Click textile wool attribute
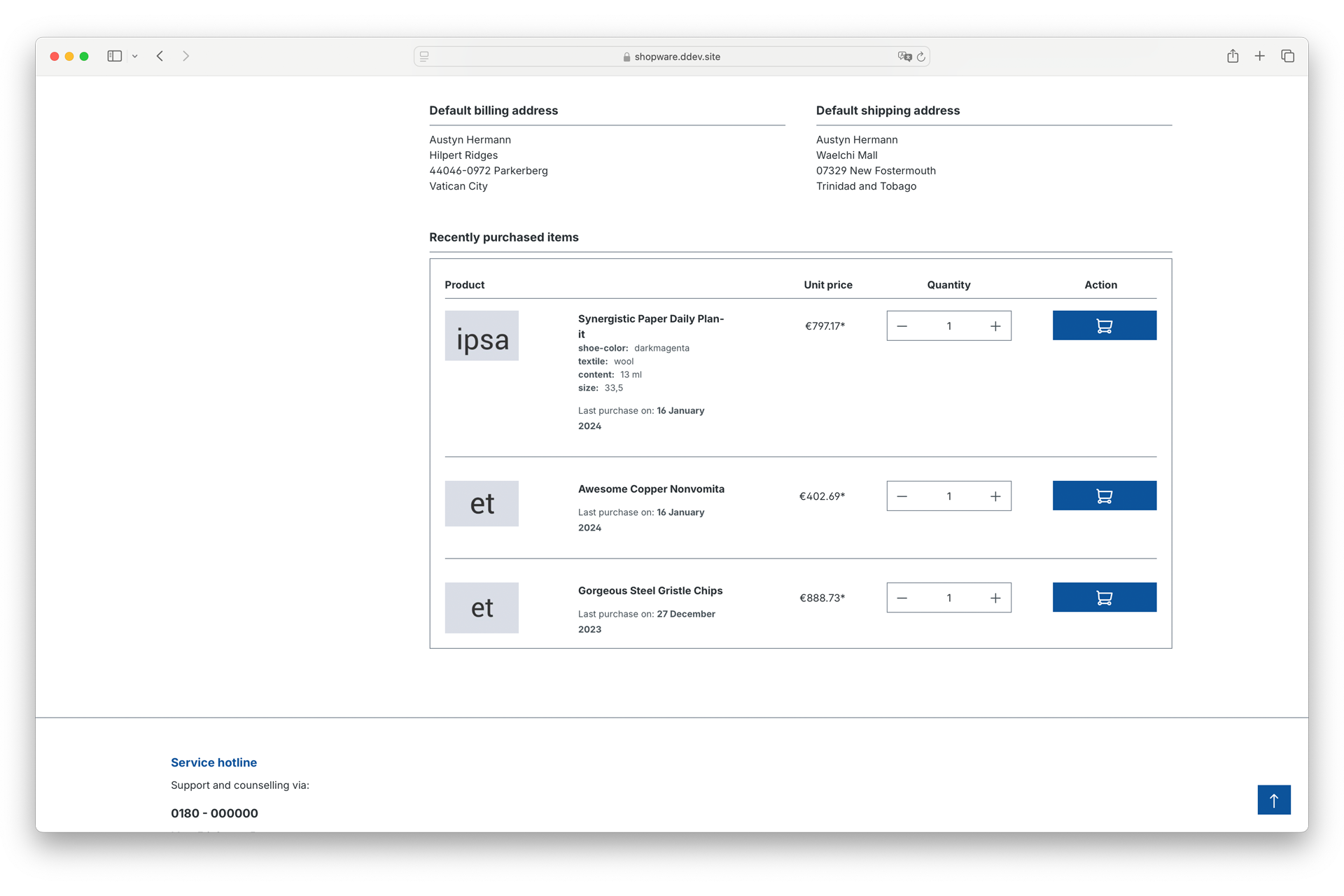This screenshot has height=896, width=1344. [605, 361]
